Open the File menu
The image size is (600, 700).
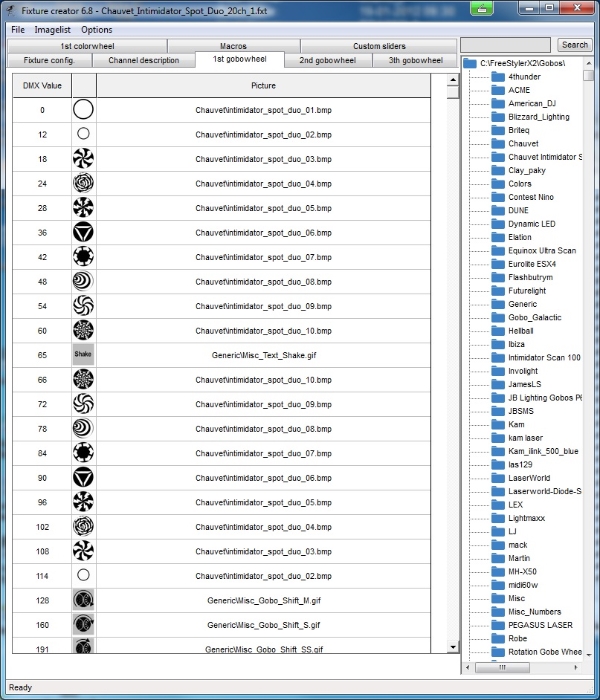pyautogui.click(x=18, y=30)
